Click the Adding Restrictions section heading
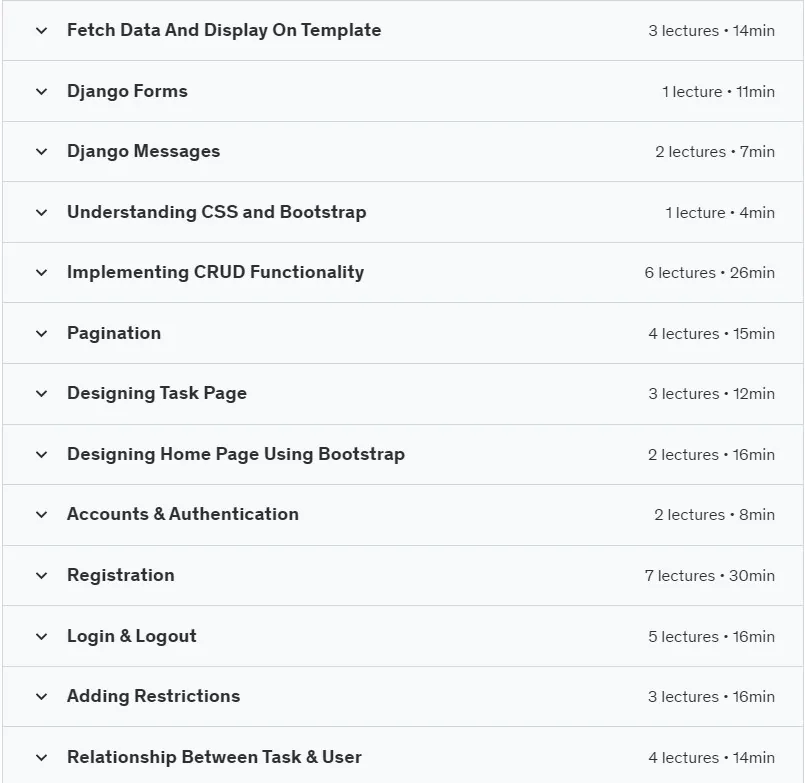 [x=154, y=696]
